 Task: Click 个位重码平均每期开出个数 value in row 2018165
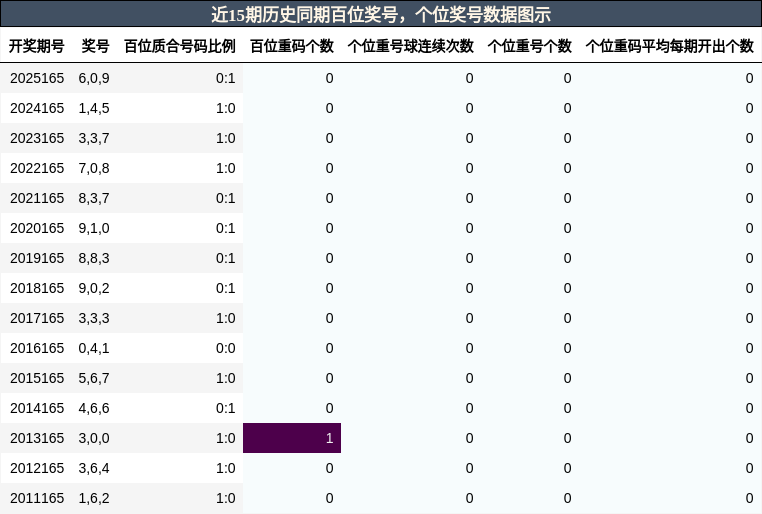pos(749,289)
